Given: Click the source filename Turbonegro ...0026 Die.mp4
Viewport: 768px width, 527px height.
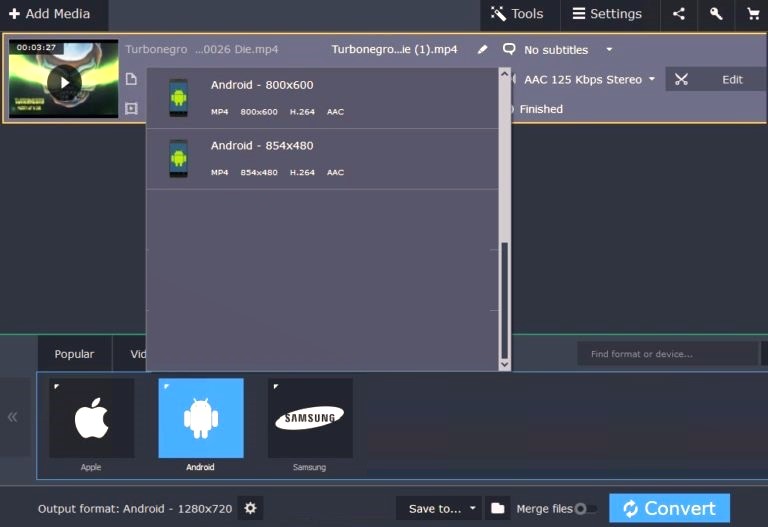Looking at the screenshot, I should (x=202, y=49).
